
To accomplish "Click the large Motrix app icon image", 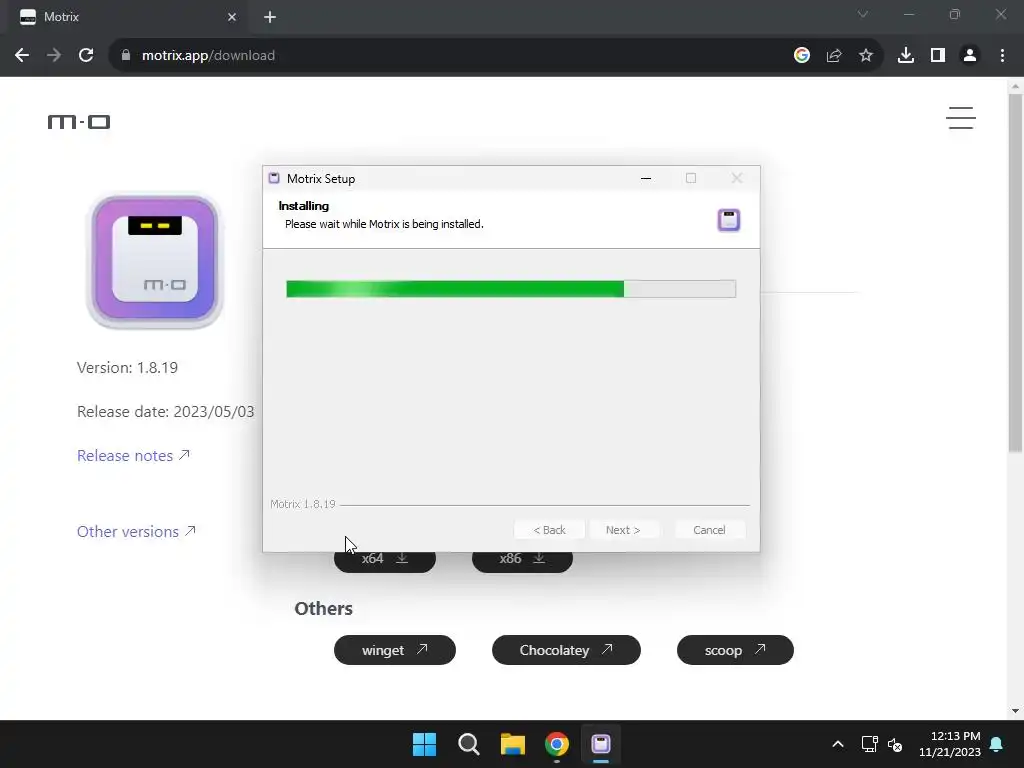I will [155, 261].
